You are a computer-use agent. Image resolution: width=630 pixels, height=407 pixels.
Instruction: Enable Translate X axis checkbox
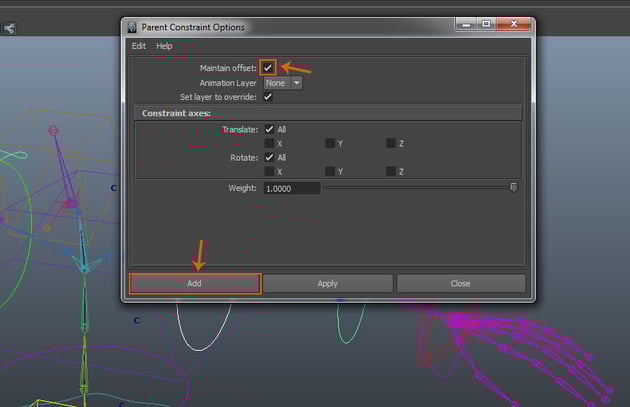(x=269, y=143)
